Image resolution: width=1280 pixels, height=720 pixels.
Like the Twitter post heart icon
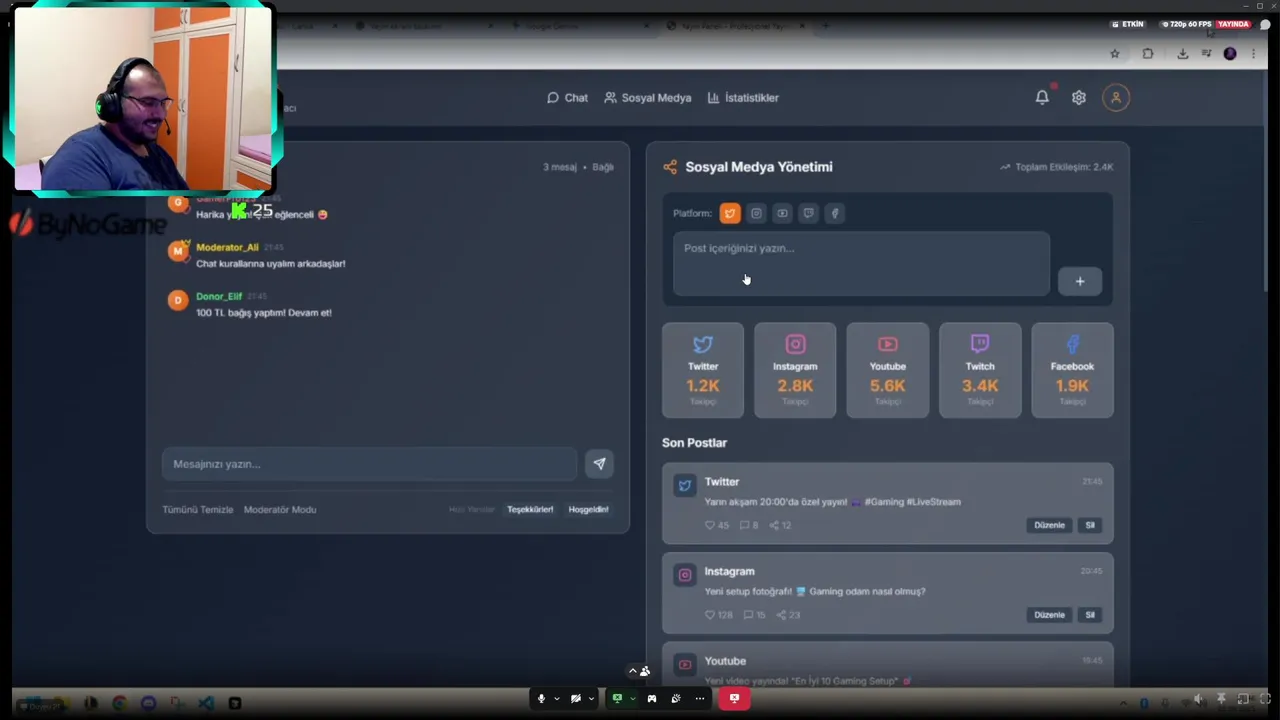(710, 525)
